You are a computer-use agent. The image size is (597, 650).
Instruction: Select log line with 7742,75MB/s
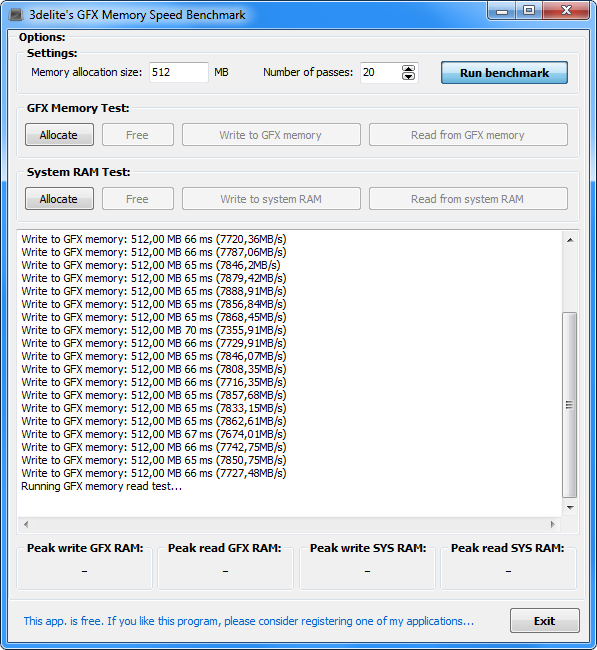tap(154, 447)
